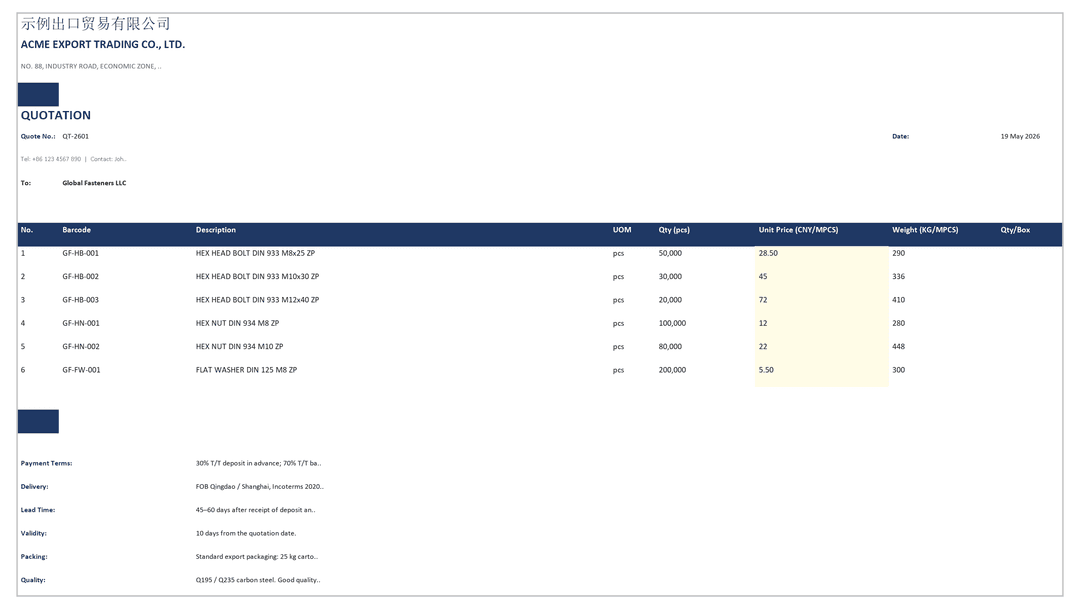Click the Date label
The image size is (1080, 609).
coord(900,136)
